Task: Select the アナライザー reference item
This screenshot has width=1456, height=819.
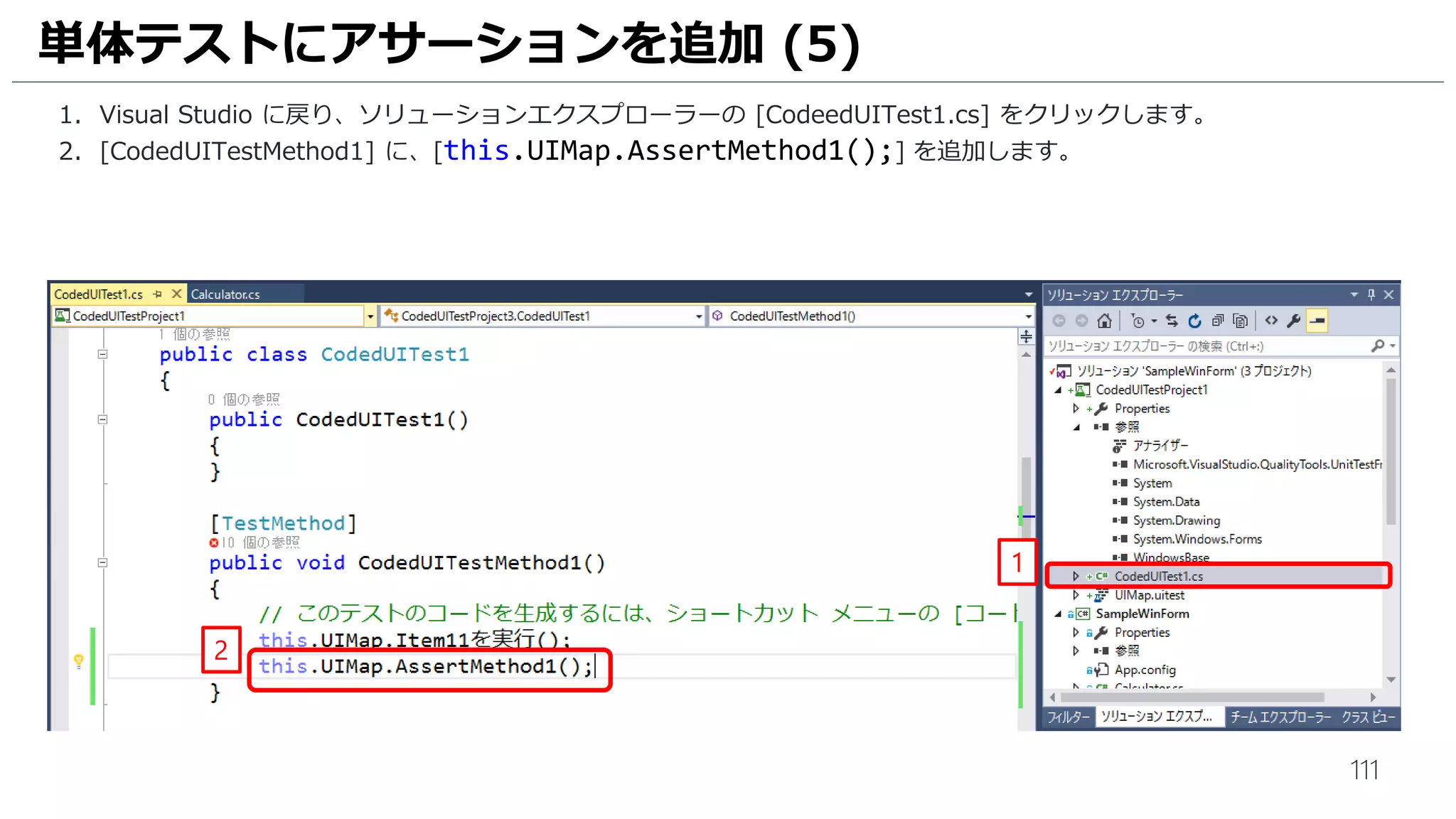Action: click(x=1160, y=446)
